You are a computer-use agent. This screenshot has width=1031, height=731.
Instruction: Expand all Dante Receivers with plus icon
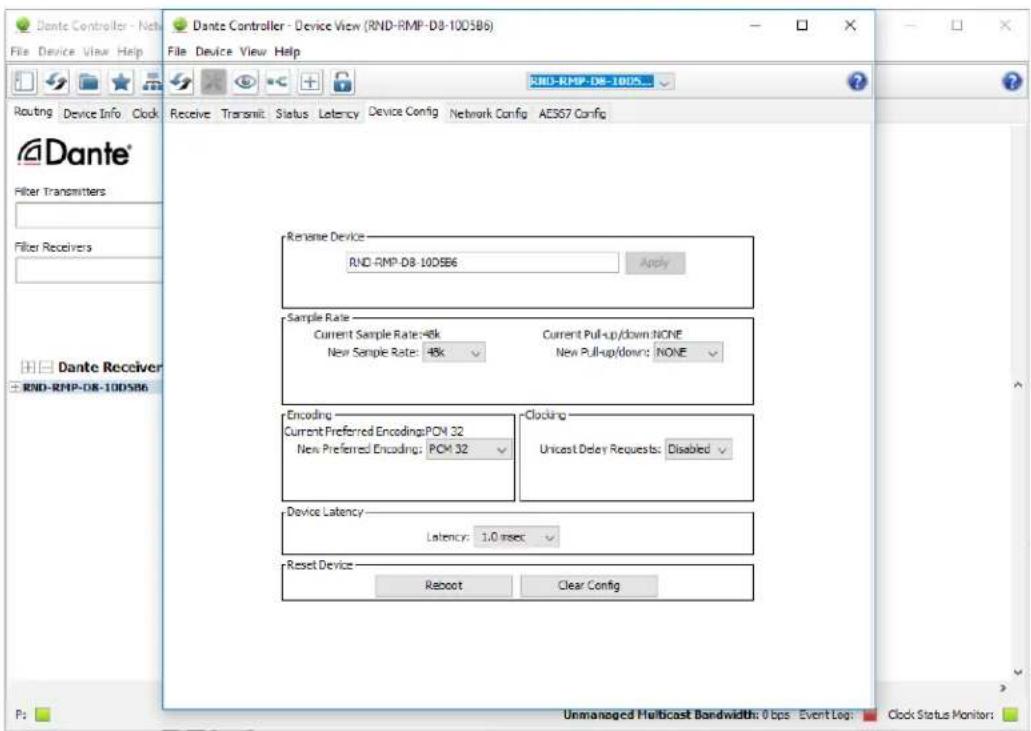click(28, 367)
